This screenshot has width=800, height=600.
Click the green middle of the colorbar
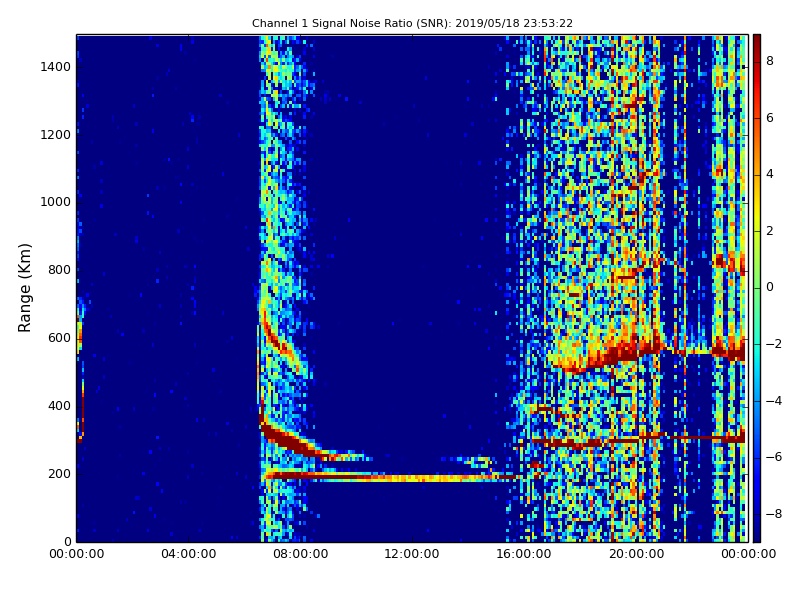(x=757, y=288)
